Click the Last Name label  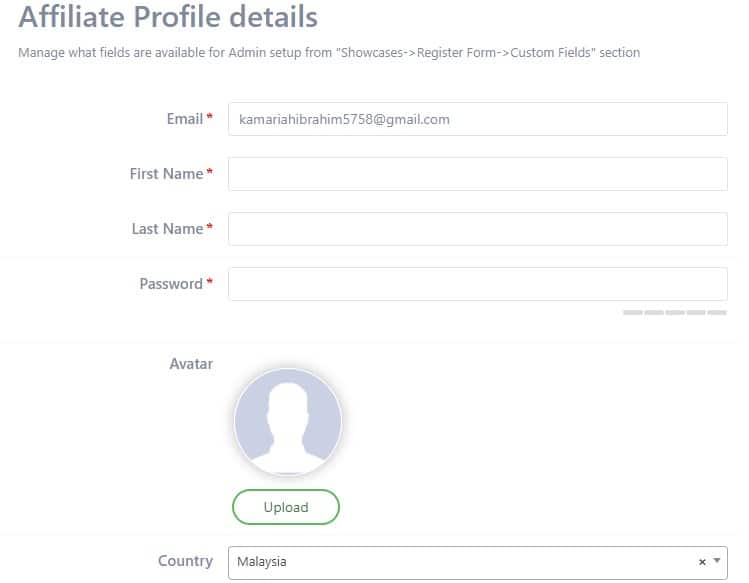[167, 229]
